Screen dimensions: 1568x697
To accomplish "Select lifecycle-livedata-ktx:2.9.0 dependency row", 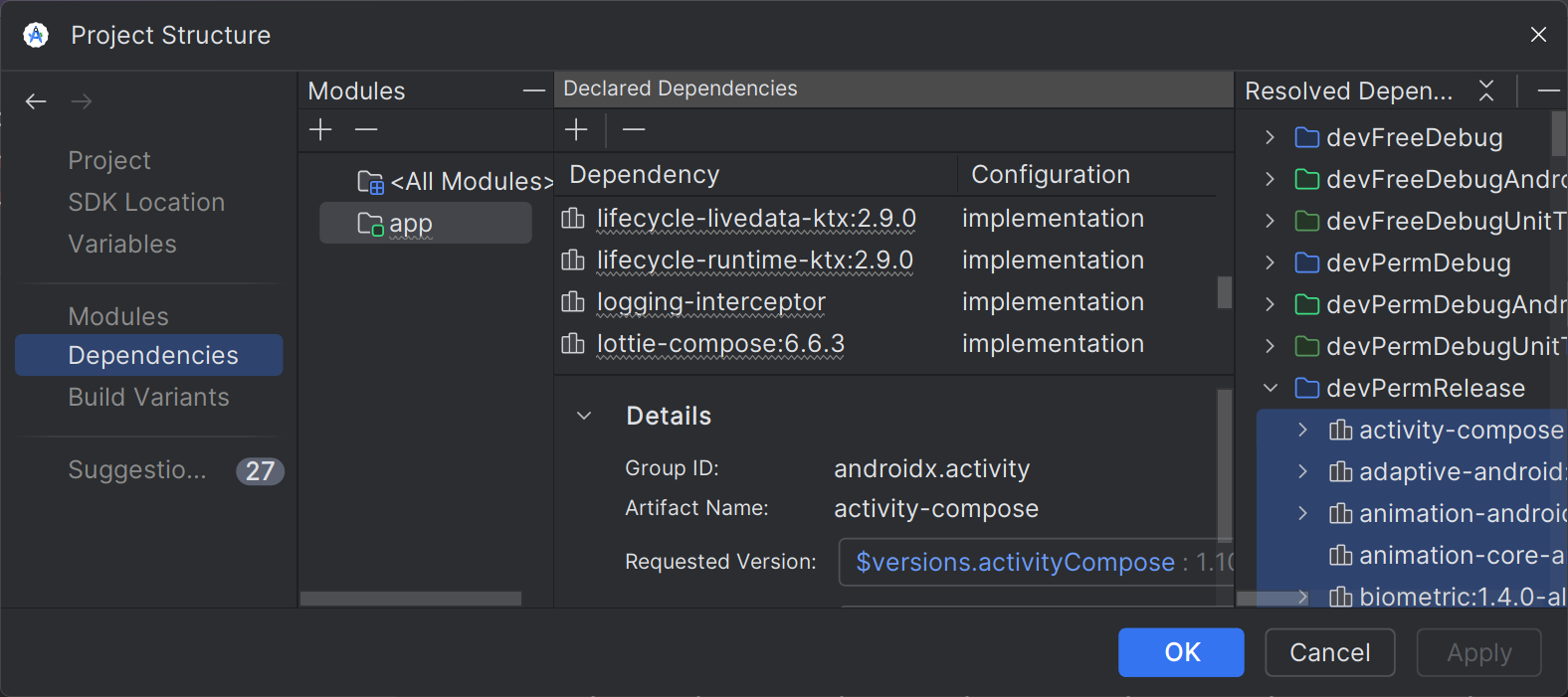I will click(885, 218).
